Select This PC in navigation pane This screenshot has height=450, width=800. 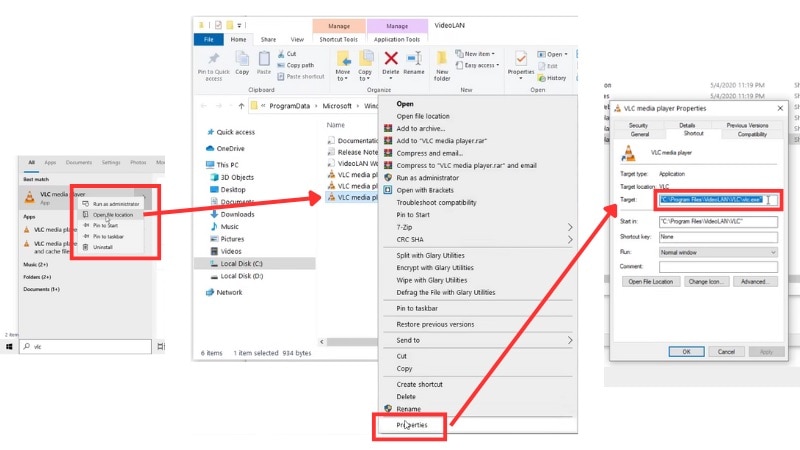point(222,165)
